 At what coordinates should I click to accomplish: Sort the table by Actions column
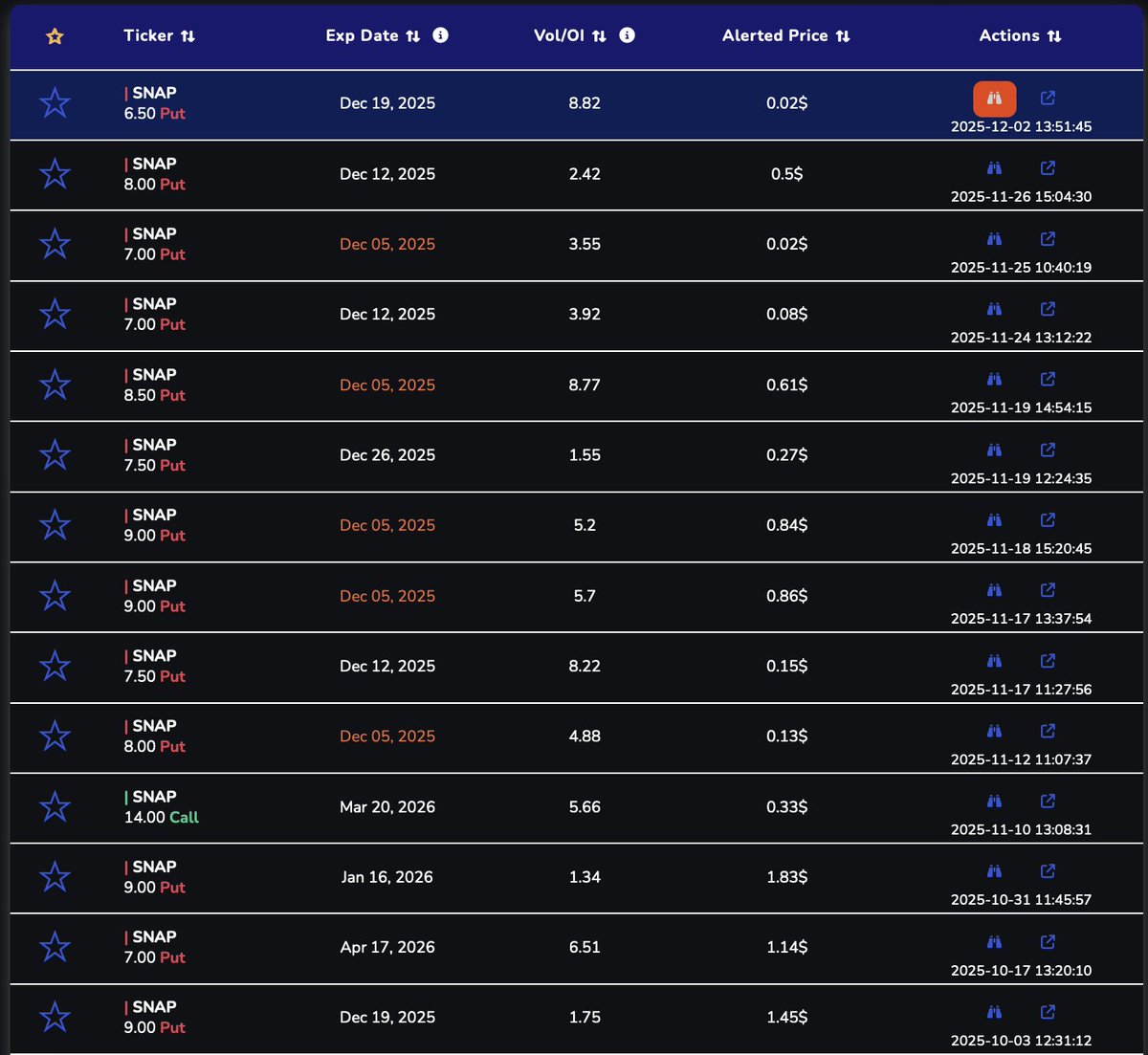[x=1054, y=36]
